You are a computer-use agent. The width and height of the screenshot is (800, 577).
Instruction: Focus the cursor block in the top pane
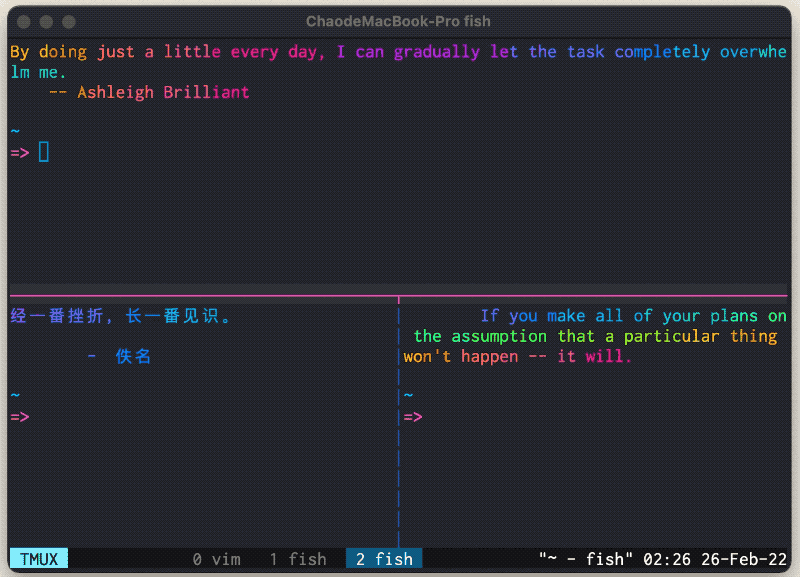43,152
